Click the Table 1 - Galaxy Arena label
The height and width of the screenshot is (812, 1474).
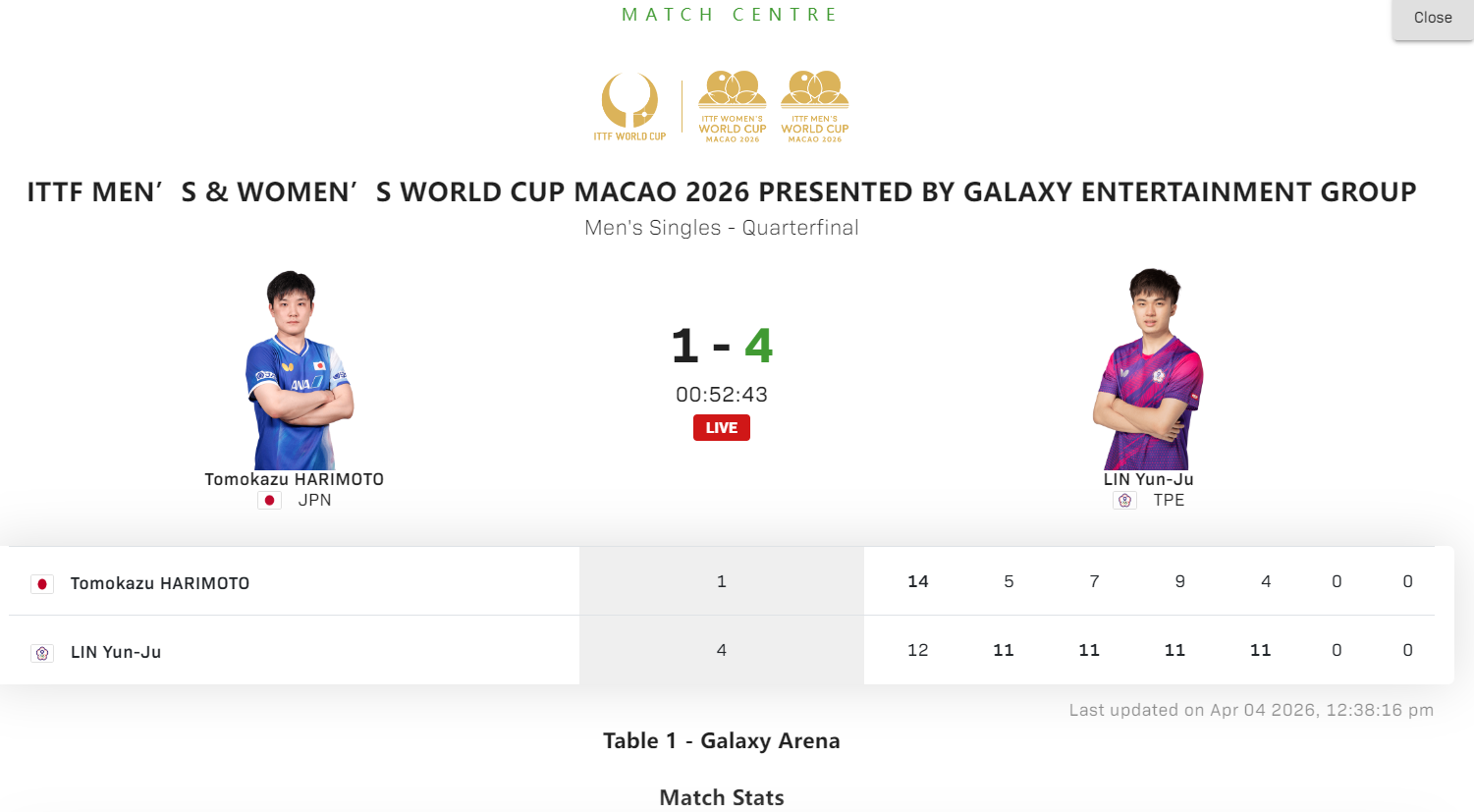pyautogui.click(x=722, y=741)
